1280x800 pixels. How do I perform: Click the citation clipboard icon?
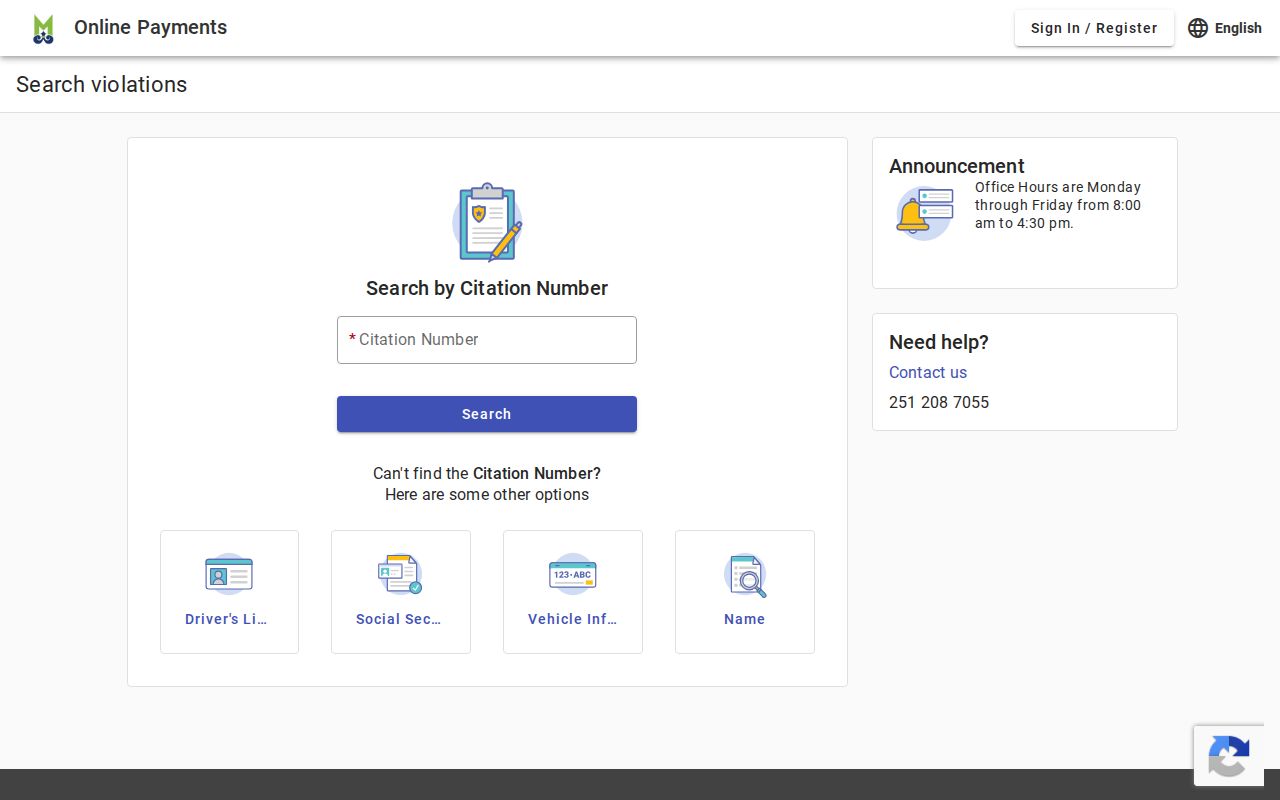(487, 222)
